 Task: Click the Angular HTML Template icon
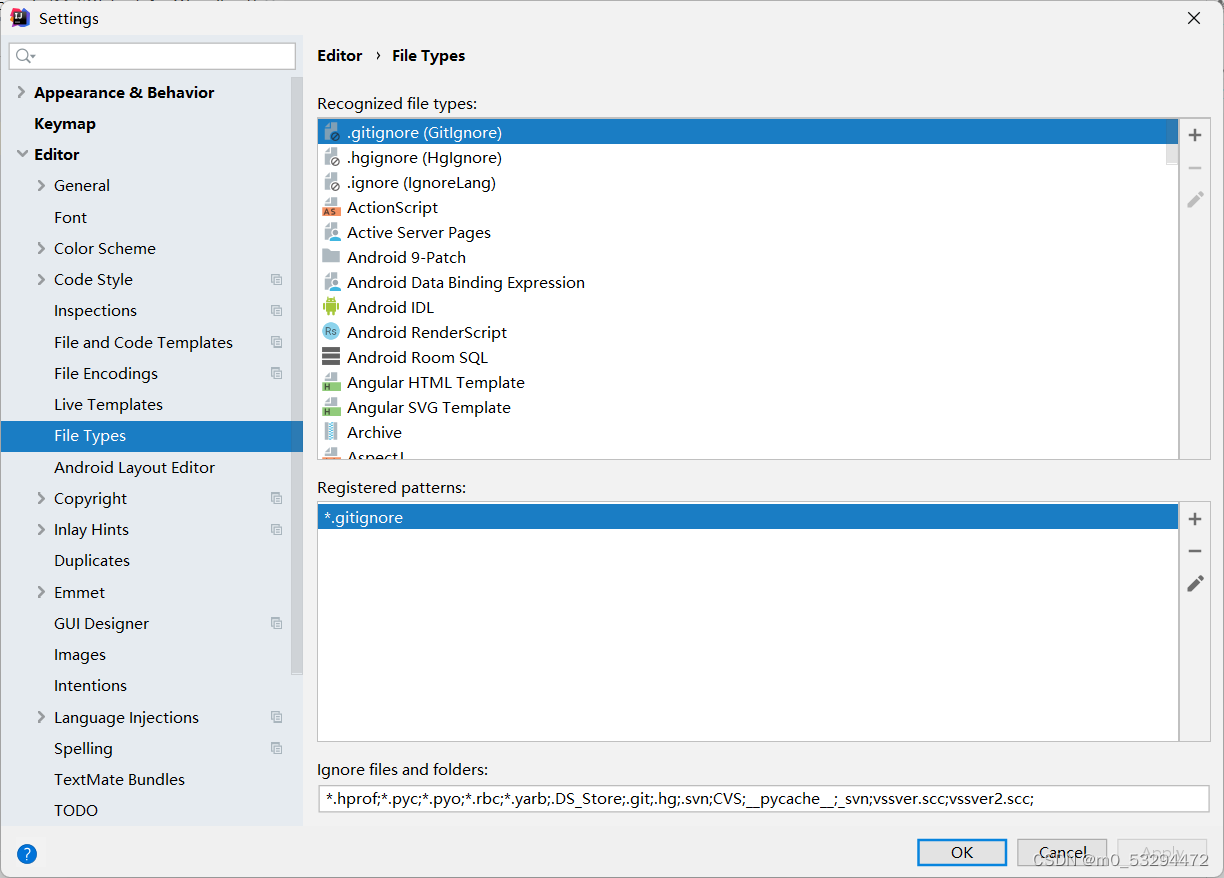coord(331,382)
